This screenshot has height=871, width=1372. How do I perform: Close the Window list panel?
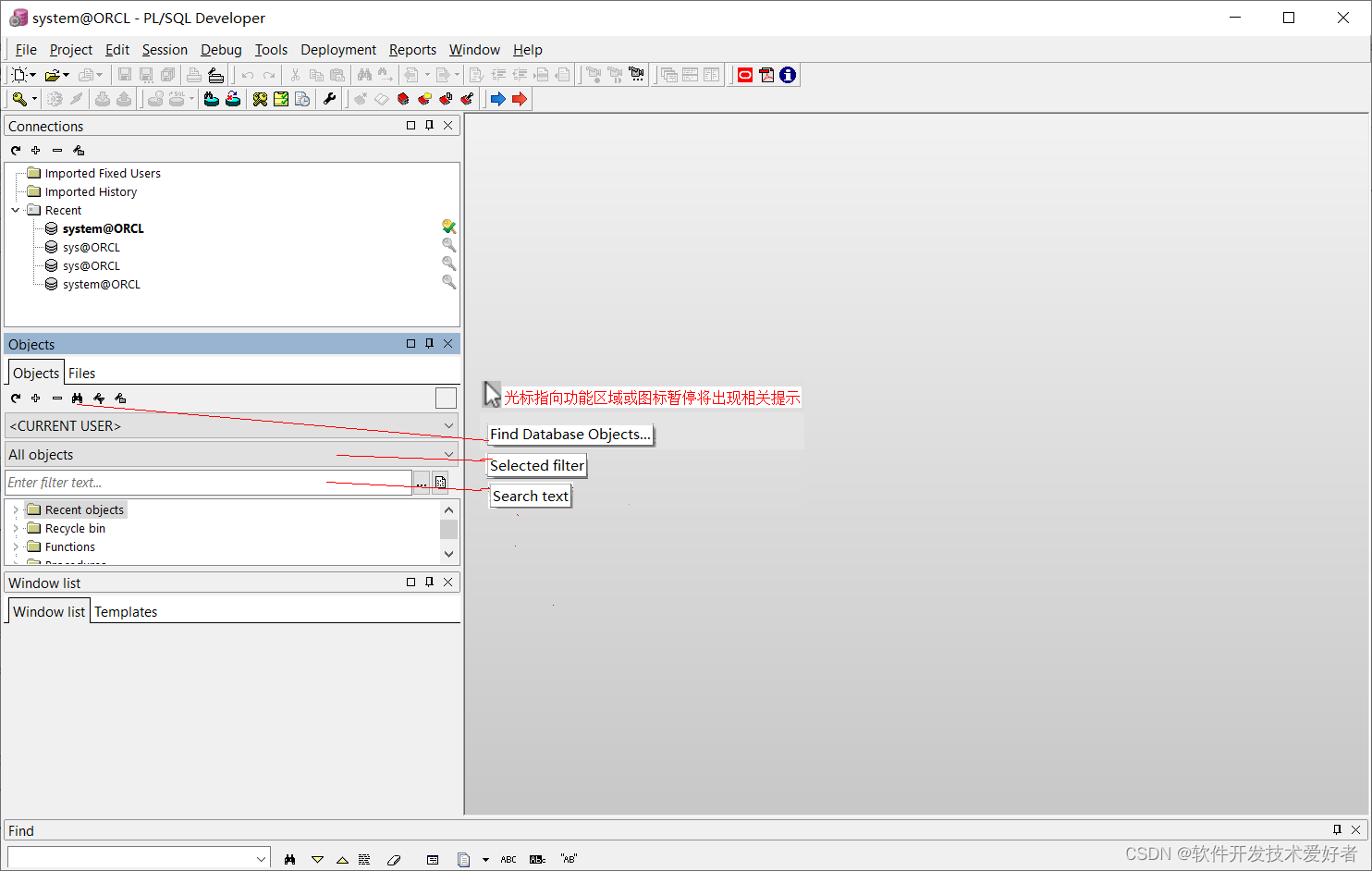point(448,583)
